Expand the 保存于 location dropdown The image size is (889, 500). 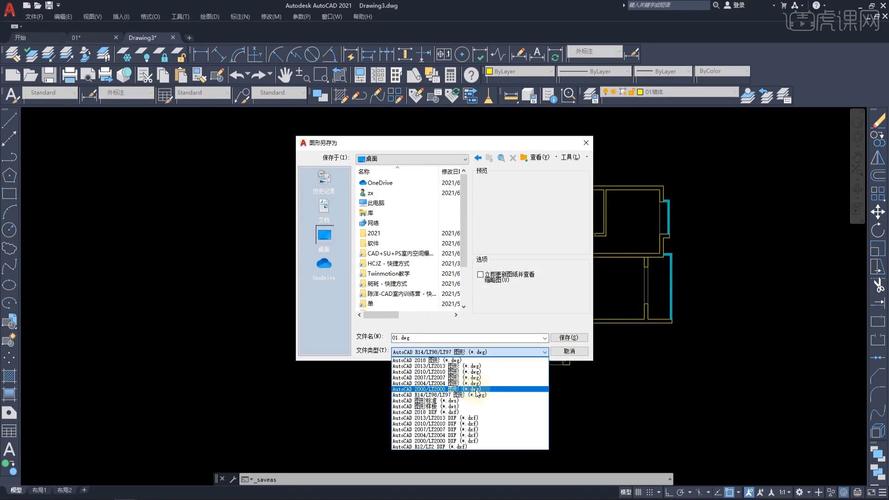(x=464, y=158)
